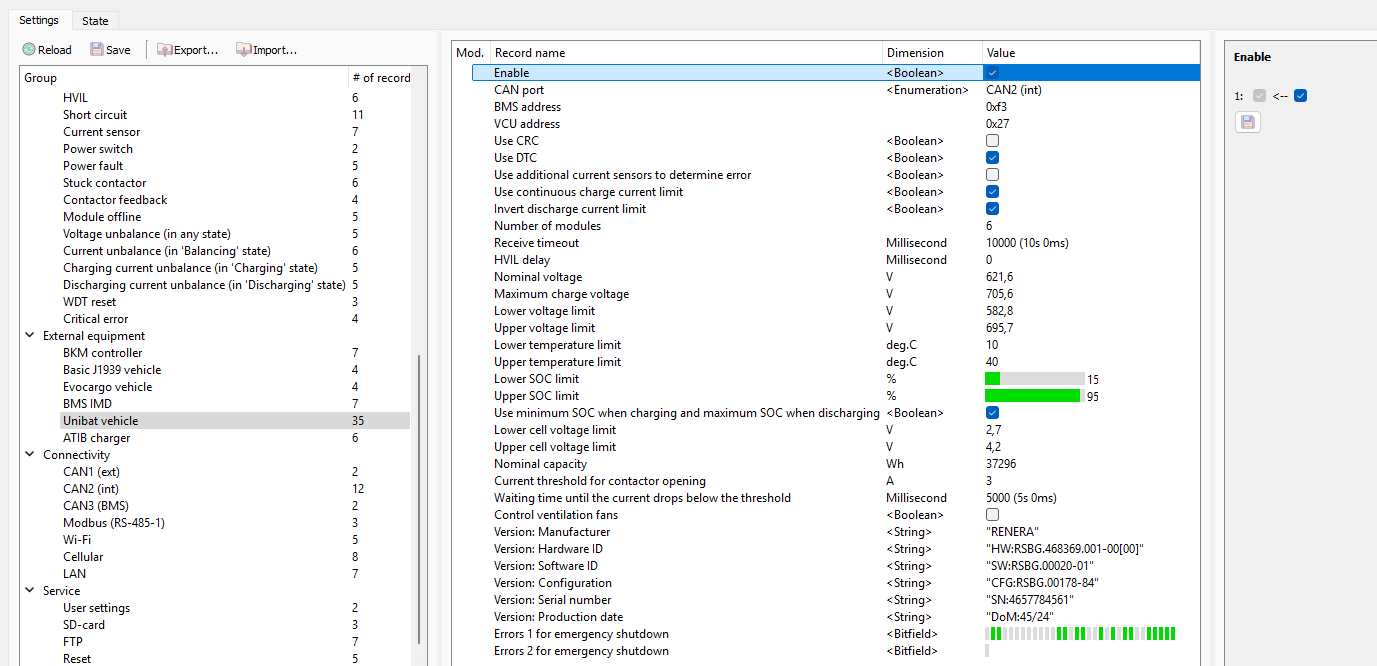
Task: Select the BMS IMD tree item
Action: point(87,404)
